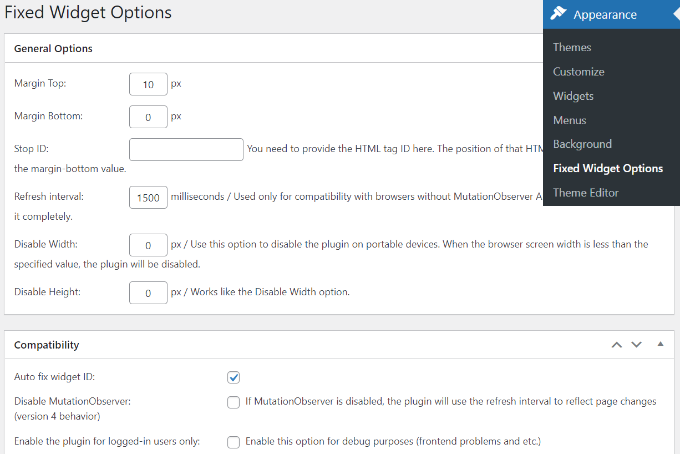Select Fixed Widget Options menu item

[x=607, y=169]
